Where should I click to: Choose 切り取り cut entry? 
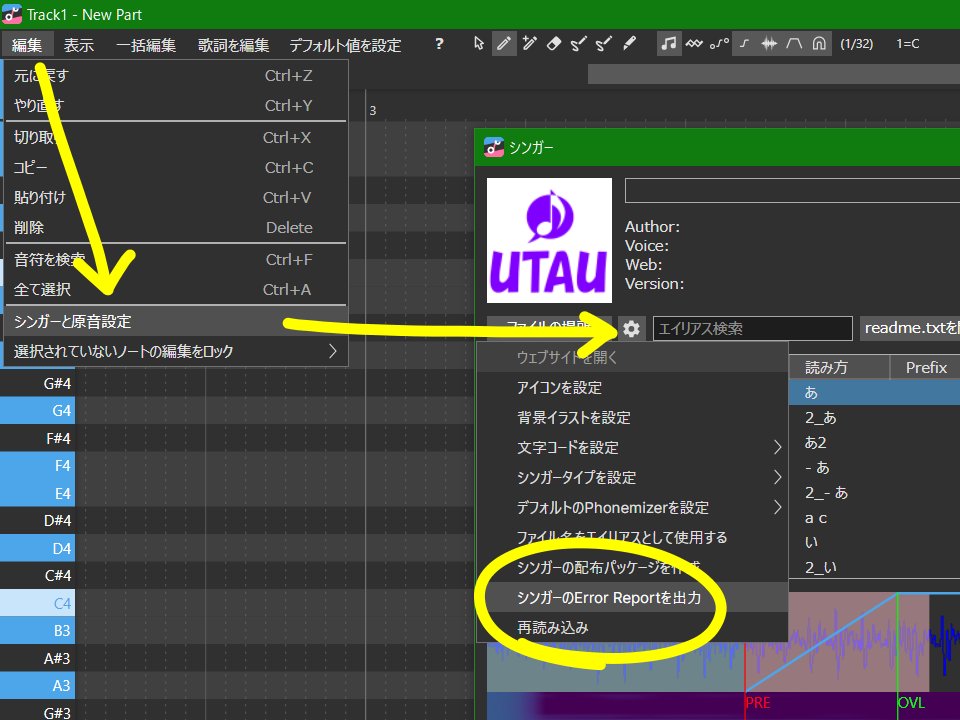coord(176,138)
